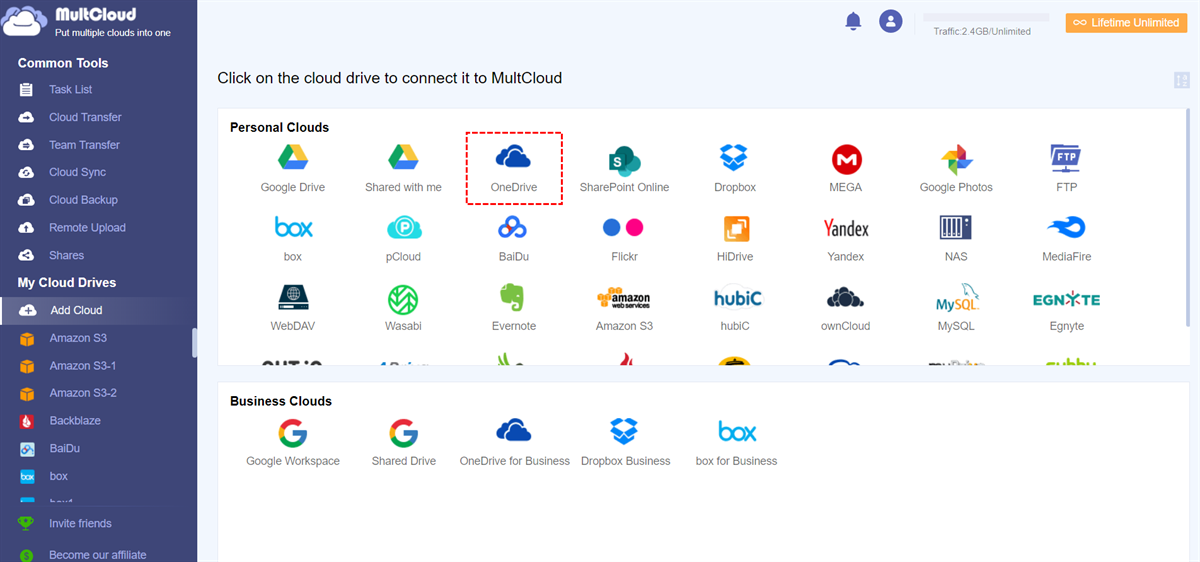Connect Dropbox personal cloud

(x=735, y=168)
